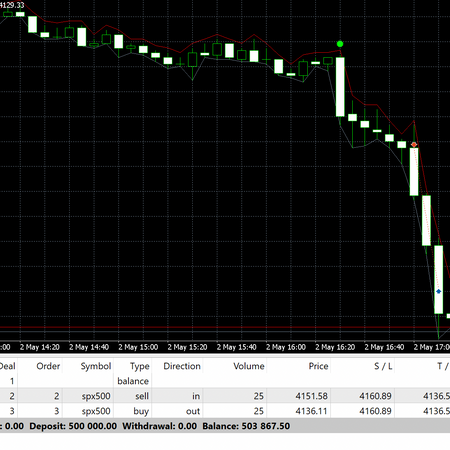
Task: Click the price value 4136.11
Action: click(x=312, y=411)
